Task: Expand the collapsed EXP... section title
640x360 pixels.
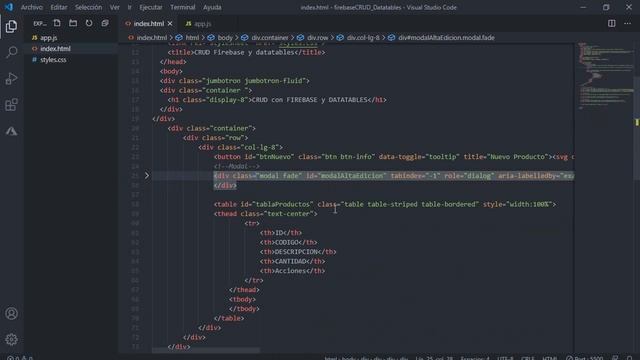Action: [x=40, y=24]
